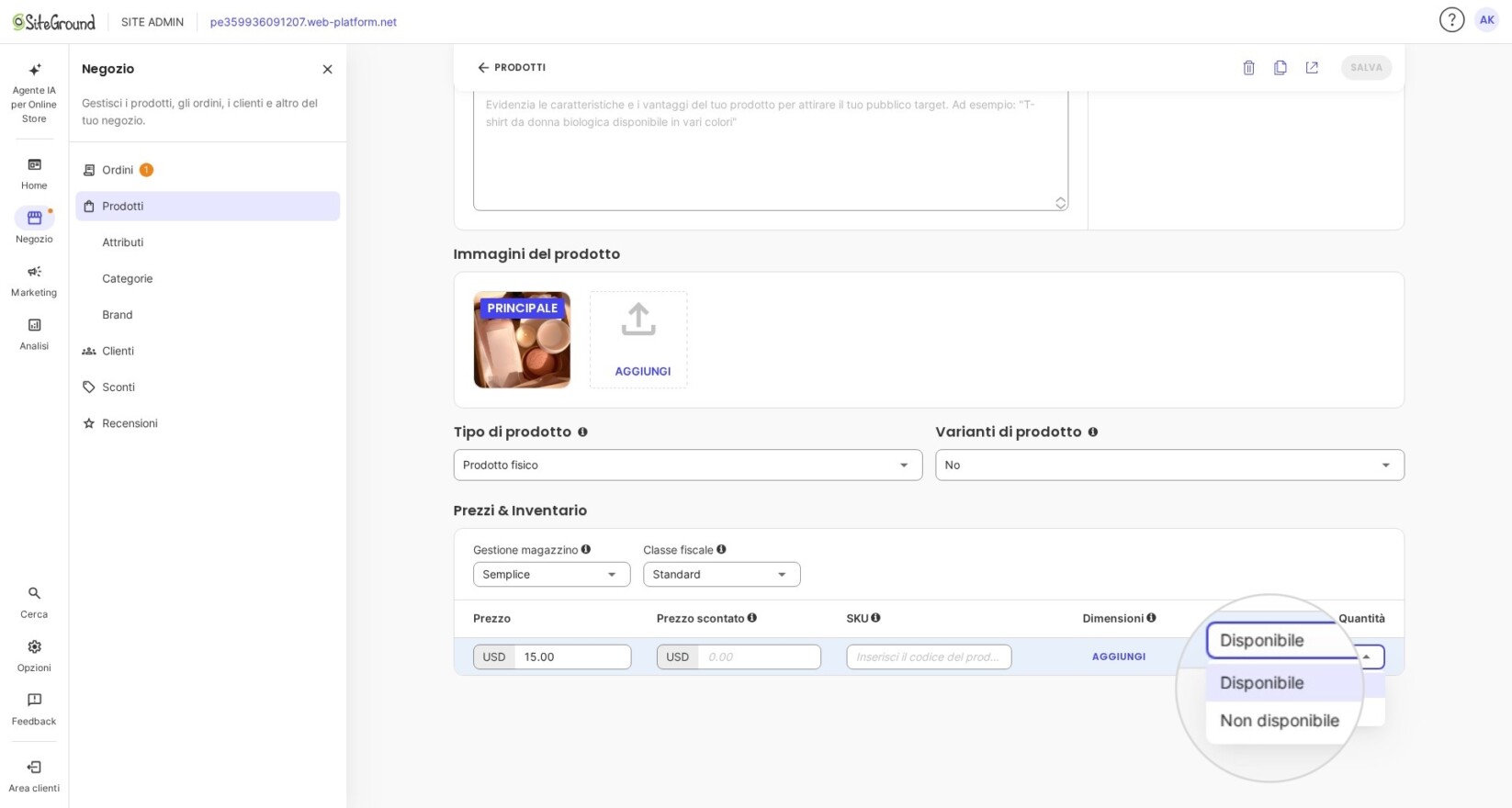Open Brand submenu item
Viewport: 1512px width, 808px height.
[118, 314]
